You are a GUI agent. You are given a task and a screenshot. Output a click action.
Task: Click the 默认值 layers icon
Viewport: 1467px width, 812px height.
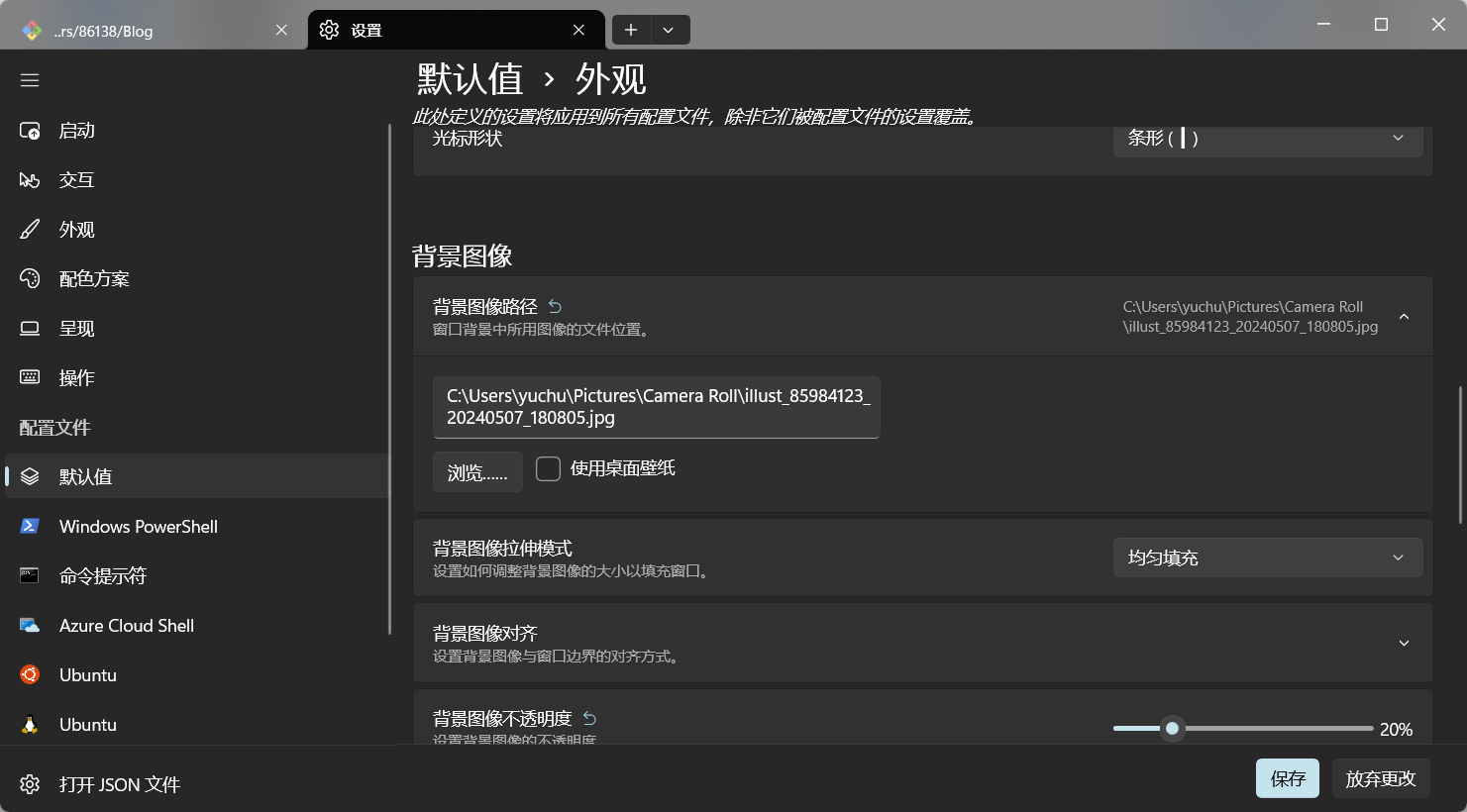tap(30, 477)
